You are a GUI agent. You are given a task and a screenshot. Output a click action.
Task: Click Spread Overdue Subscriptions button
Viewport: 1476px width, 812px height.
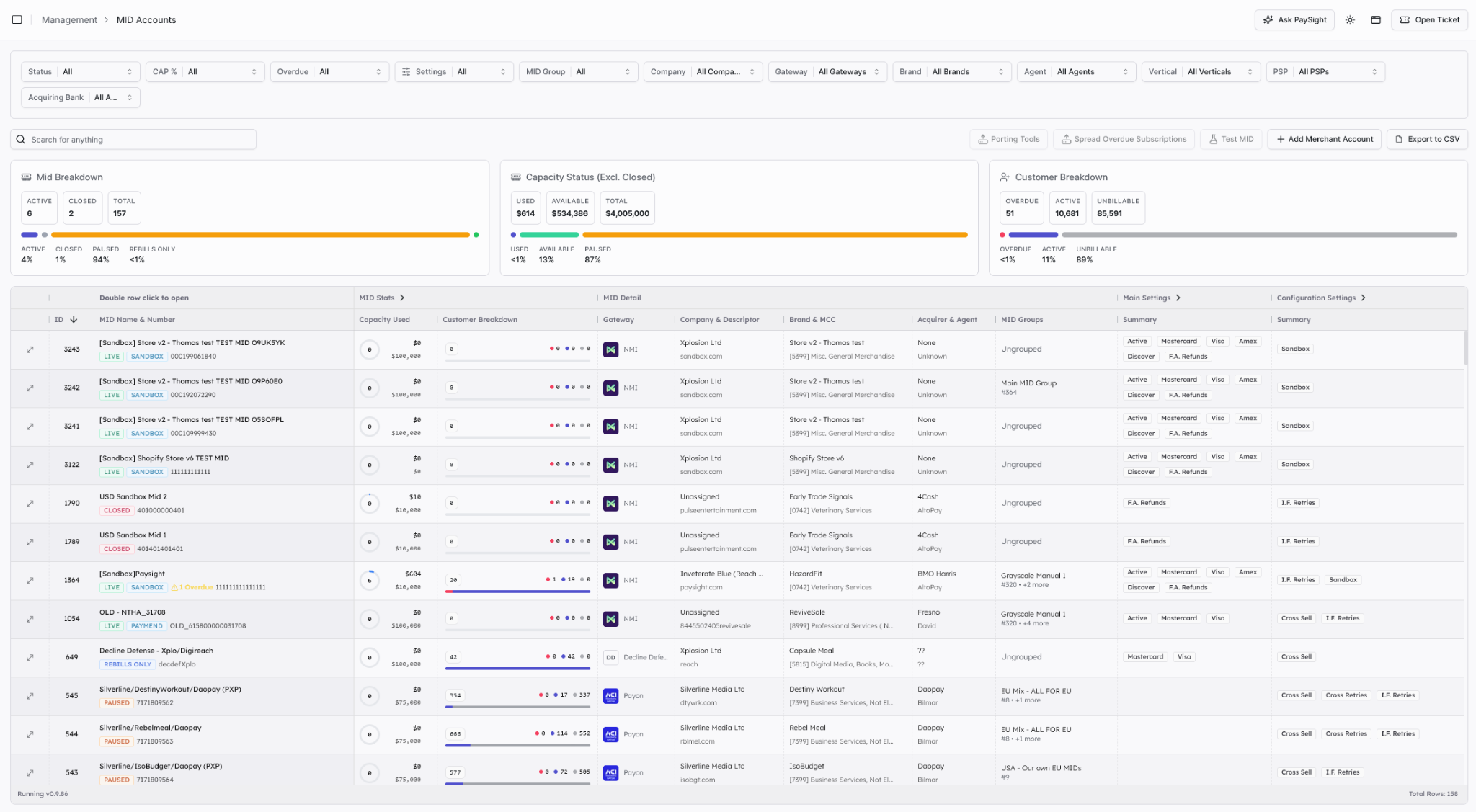point(1124,139)
